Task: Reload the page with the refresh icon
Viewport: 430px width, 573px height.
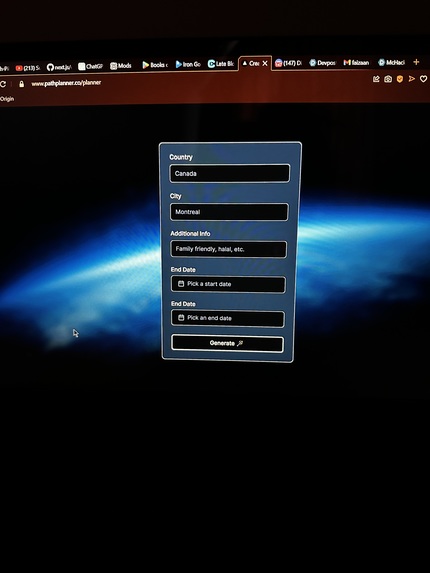Action: pos(3,84)
